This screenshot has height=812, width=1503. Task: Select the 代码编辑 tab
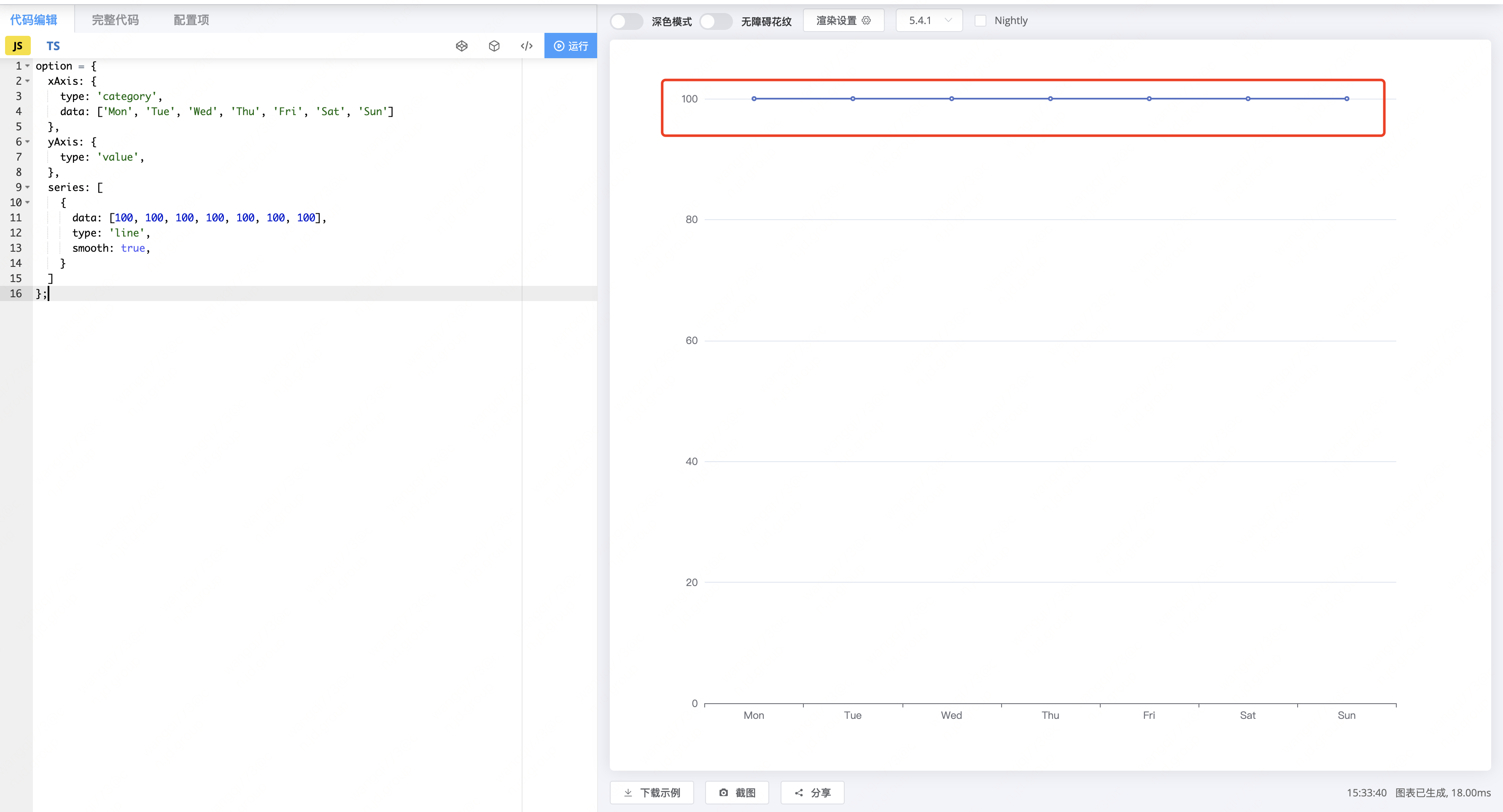[x=34, y=20]
